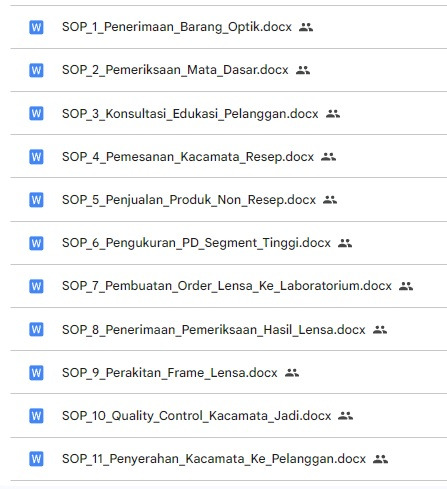
Task: Click Word icon of SOP_1_Penerimaan_Barang_Optik.docx
Action: tap(36, 27)
